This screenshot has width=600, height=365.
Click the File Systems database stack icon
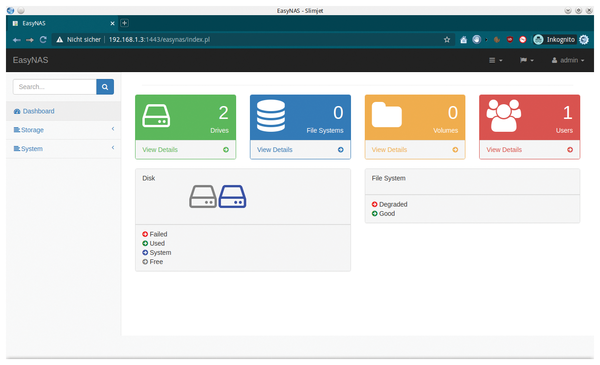coord(271,116)
